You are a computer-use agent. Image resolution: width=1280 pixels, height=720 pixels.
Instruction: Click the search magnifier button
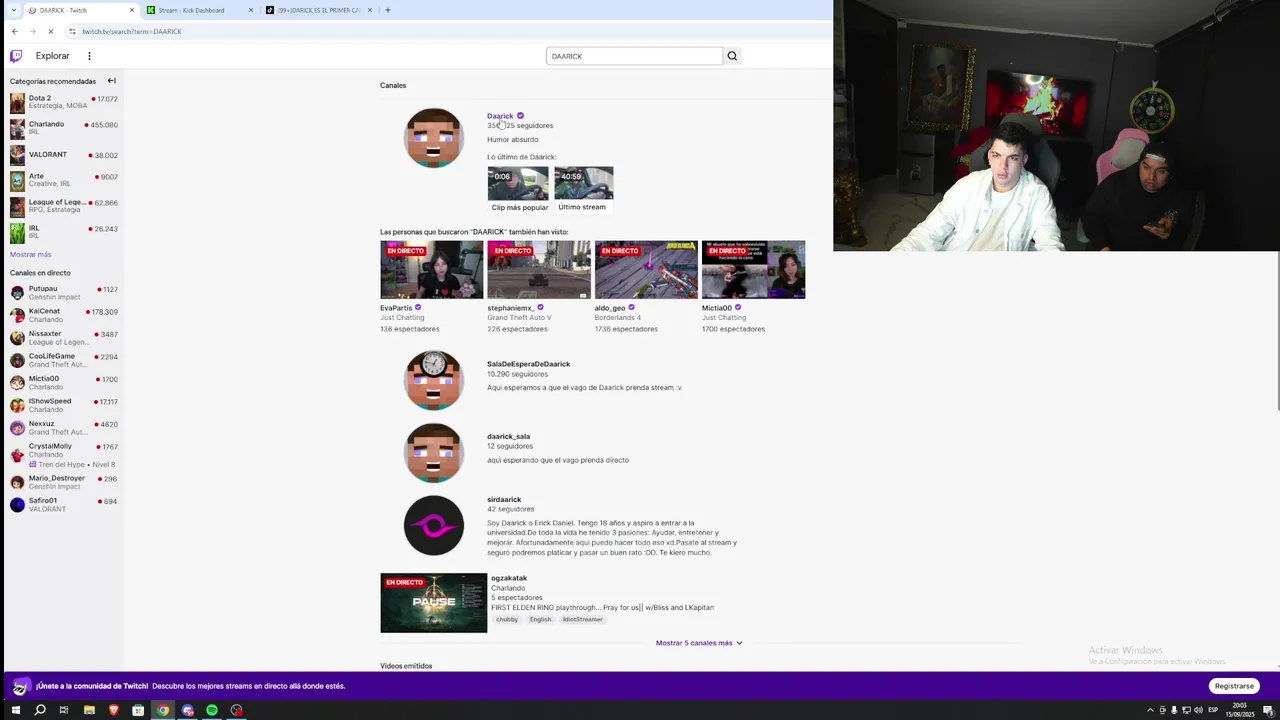pyautogui.click(x=732, y=56)
